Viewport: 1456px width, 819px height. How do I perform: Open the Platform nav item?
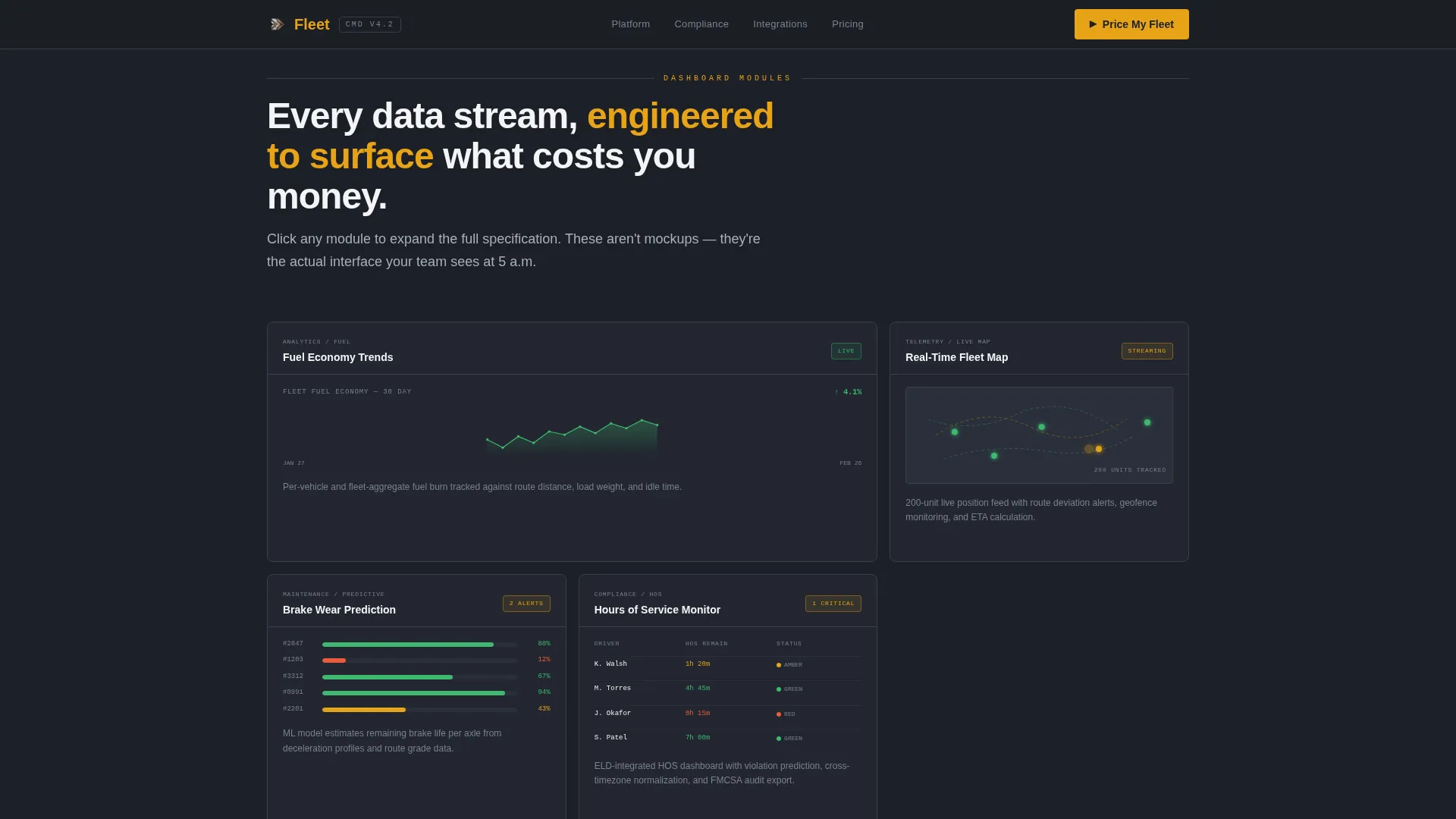(631, 24)
